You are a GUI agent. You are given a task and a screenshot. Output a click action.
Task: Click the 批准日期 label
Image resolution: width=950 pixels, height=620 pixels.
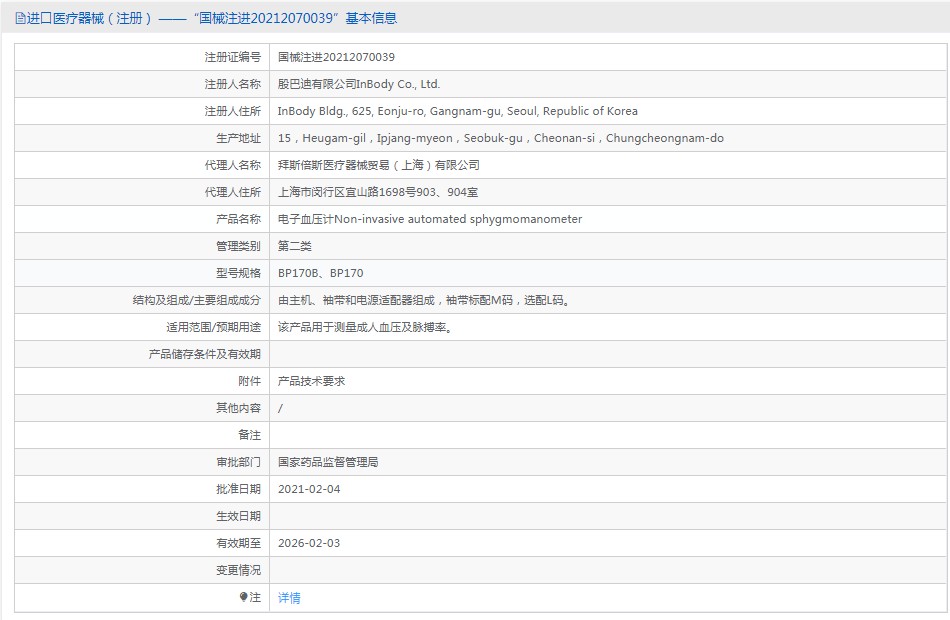click(x=239, y=489)
